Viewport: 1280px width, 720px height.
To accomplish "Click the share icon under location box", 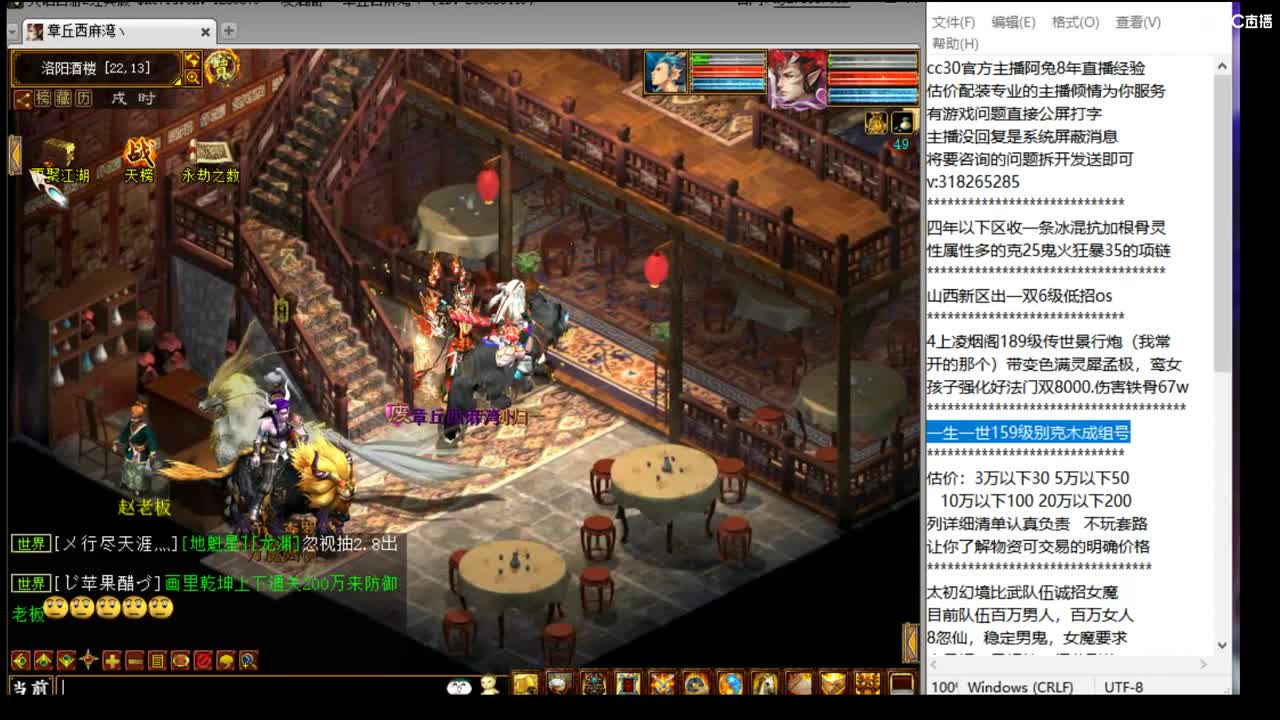I will [22, 98].
